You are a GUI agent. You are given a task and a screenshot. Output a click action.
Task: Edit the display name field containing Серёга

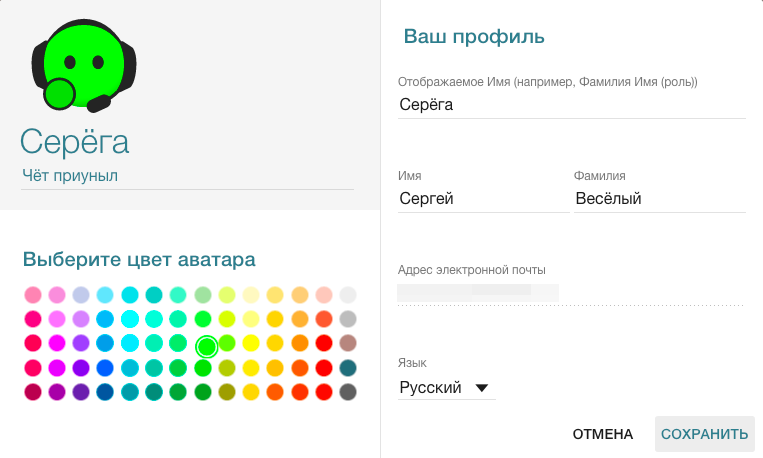point(571,104)
